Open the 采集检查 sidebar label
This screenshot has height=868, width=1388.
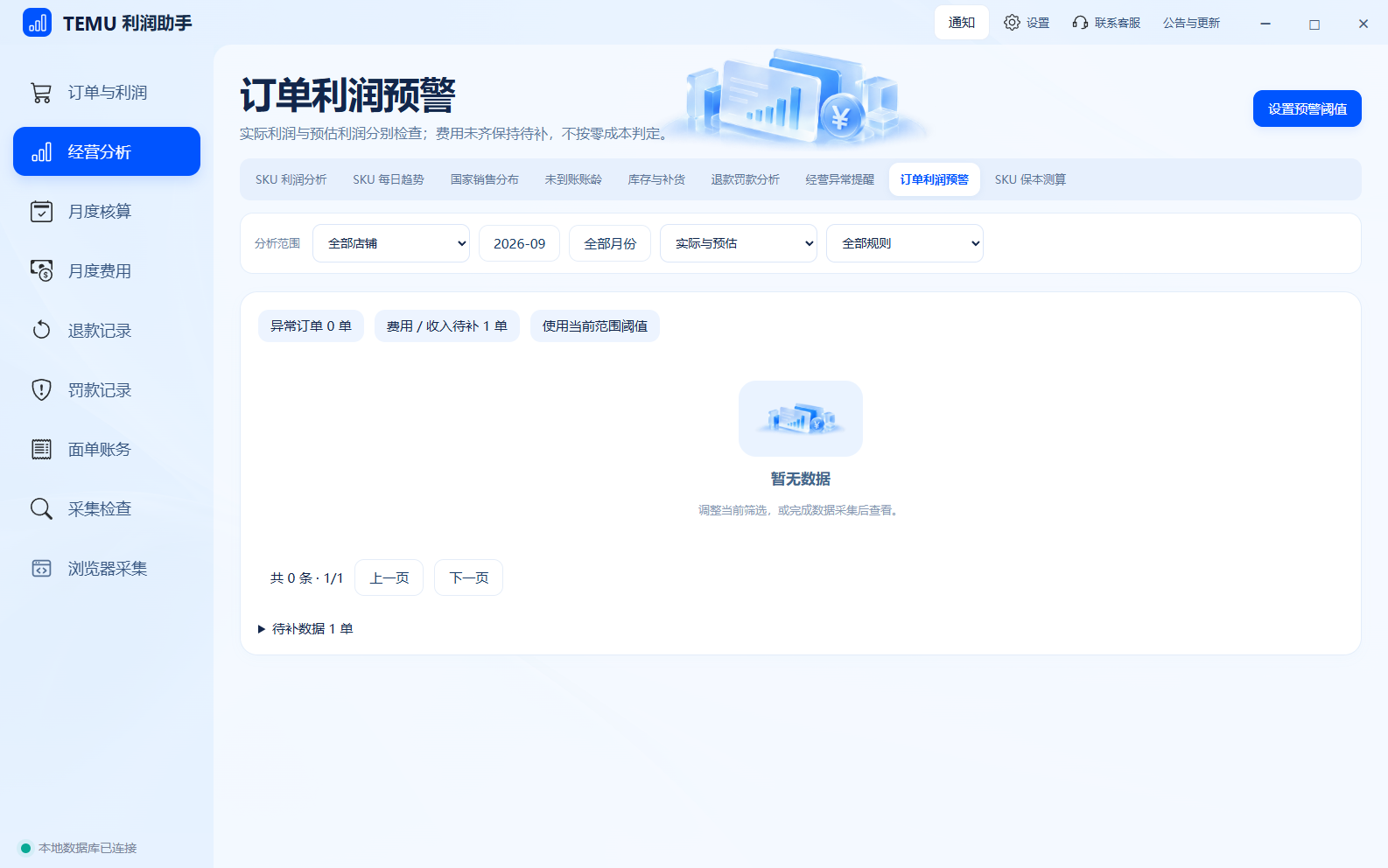pos(100,509)
